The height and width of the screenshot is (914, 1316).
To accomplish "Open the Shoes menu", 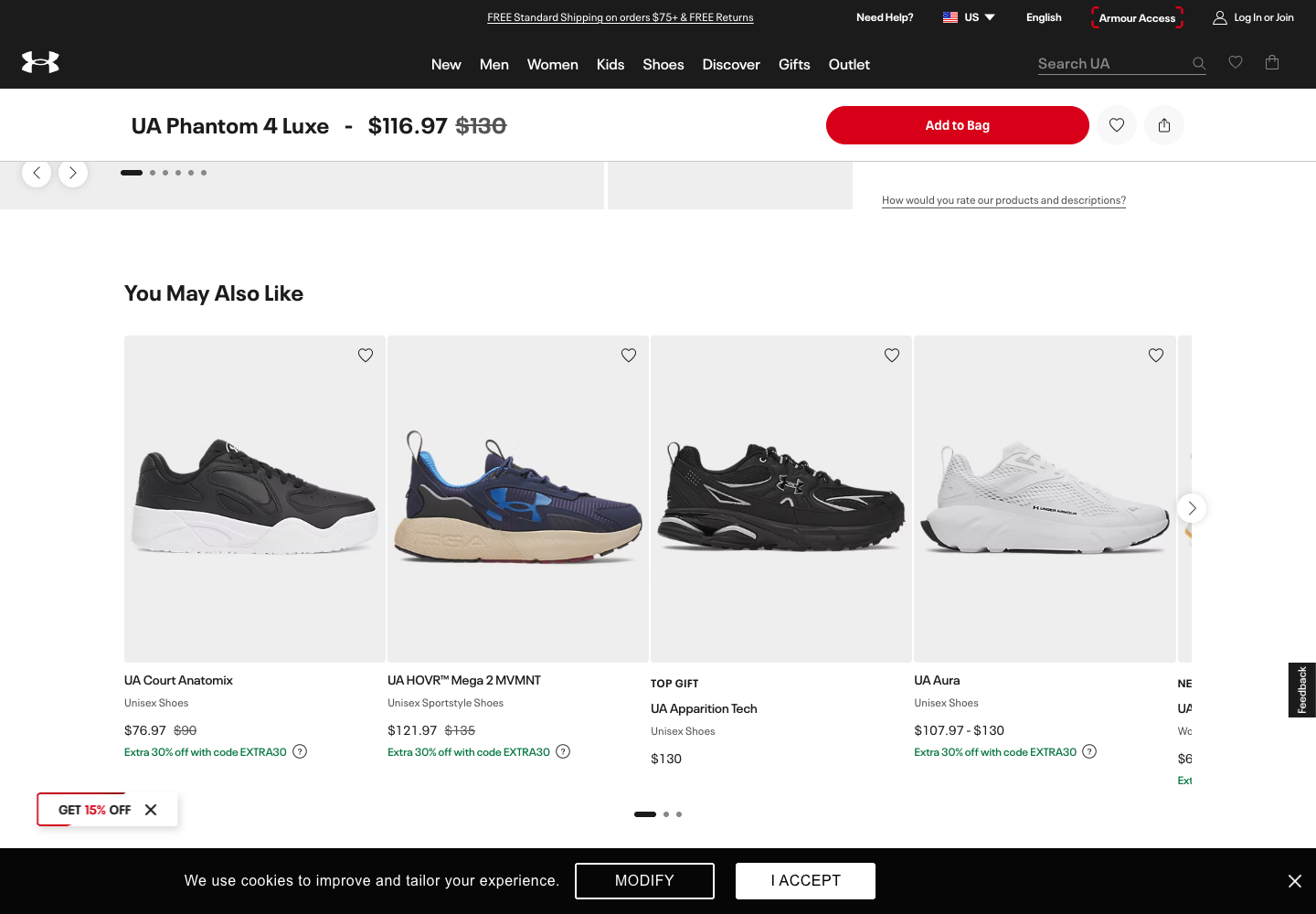I will (663, 65).
